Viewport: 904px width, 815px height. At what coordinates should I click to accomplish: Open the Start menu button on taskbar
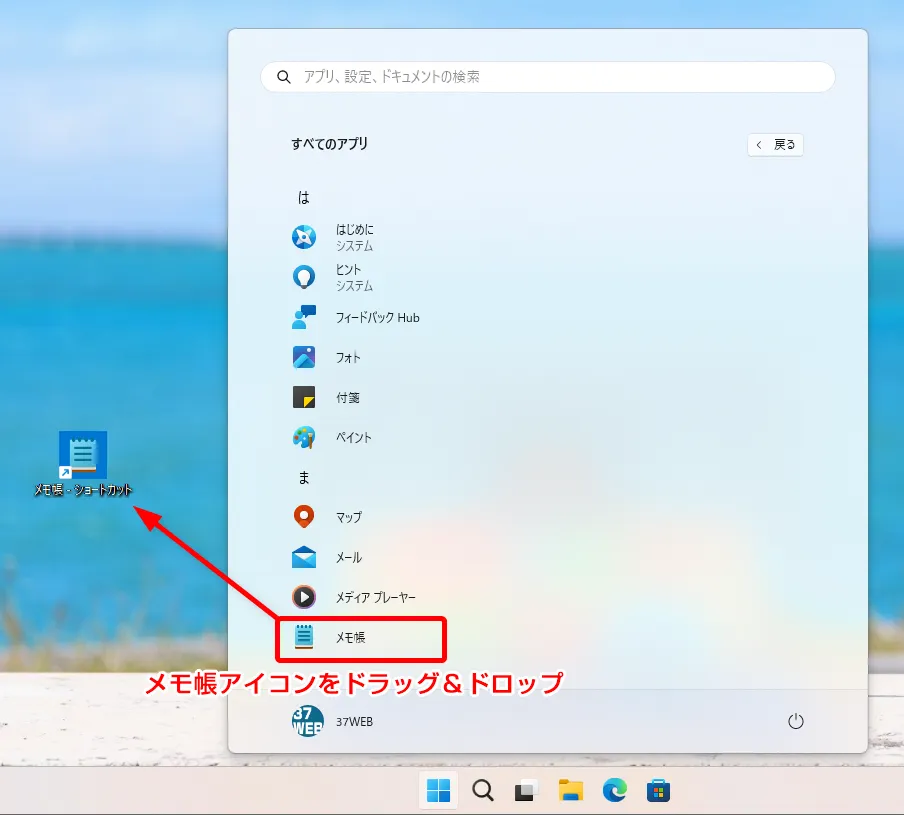439,791
